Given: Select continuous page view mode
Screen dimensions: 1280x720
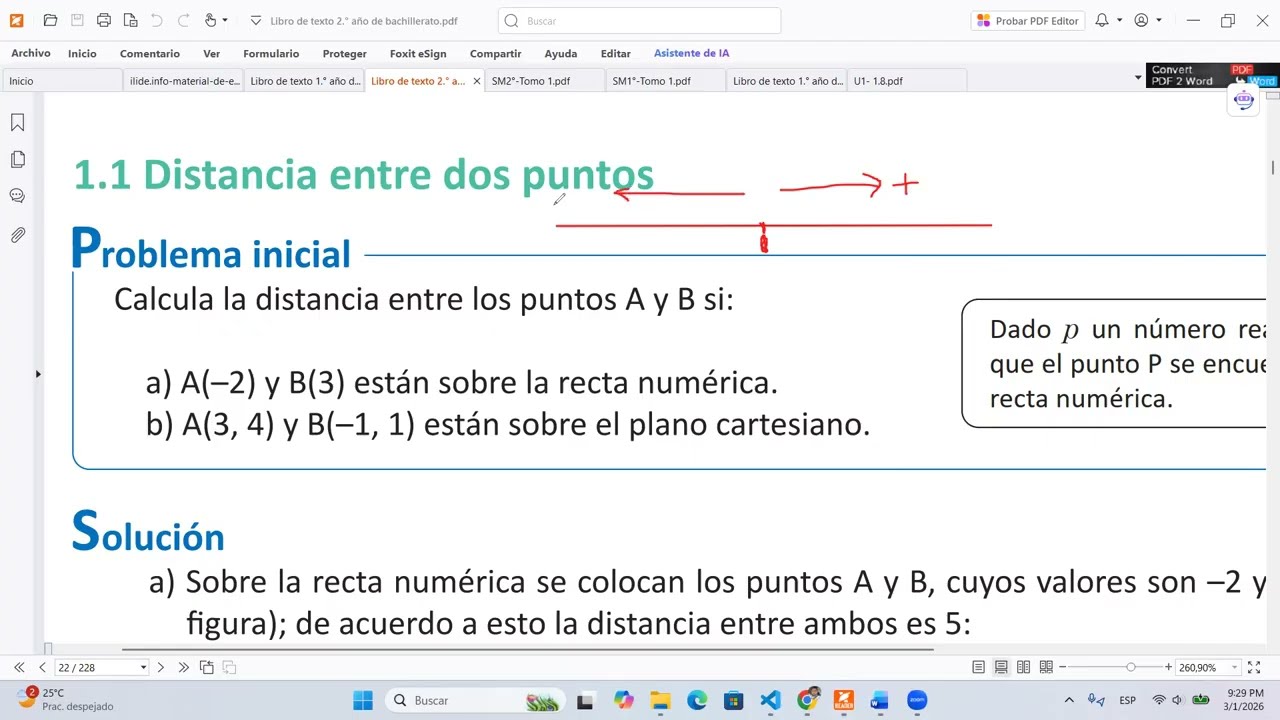Looking at the screenshot, I should tap(1001, 667).
